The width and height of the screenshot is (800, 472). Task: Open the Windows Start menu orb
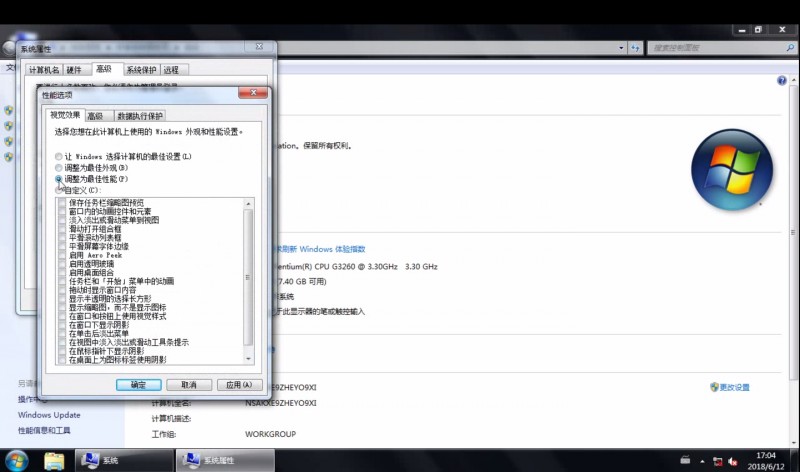17,461
